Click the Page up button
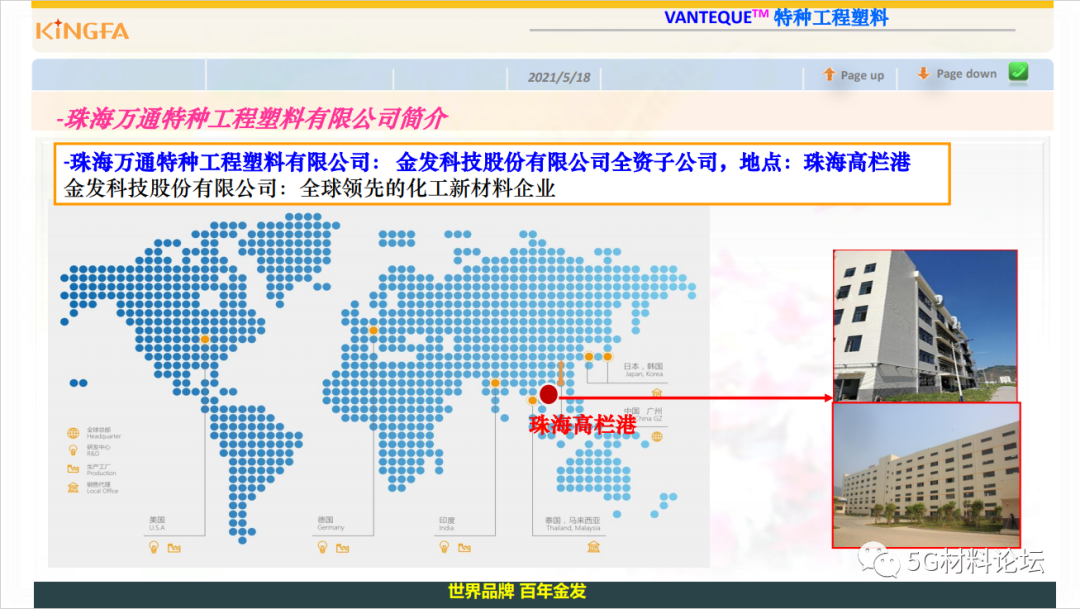 tap(853, 75)
